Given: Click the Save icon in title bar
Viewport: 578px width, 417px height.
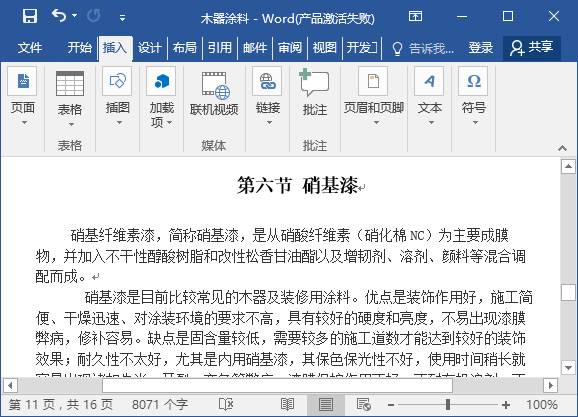Looking at the screenshot, I should pyautogui.click(x=29, y=16).
